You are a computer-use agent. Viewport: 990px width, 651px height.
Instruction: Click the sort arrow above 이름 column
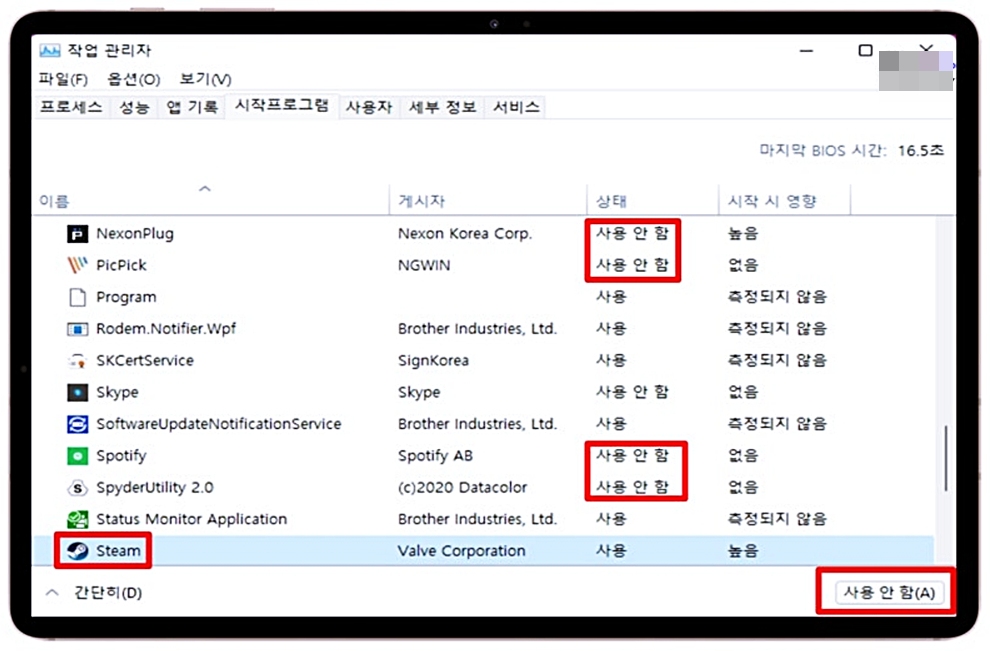pos(205,188)
